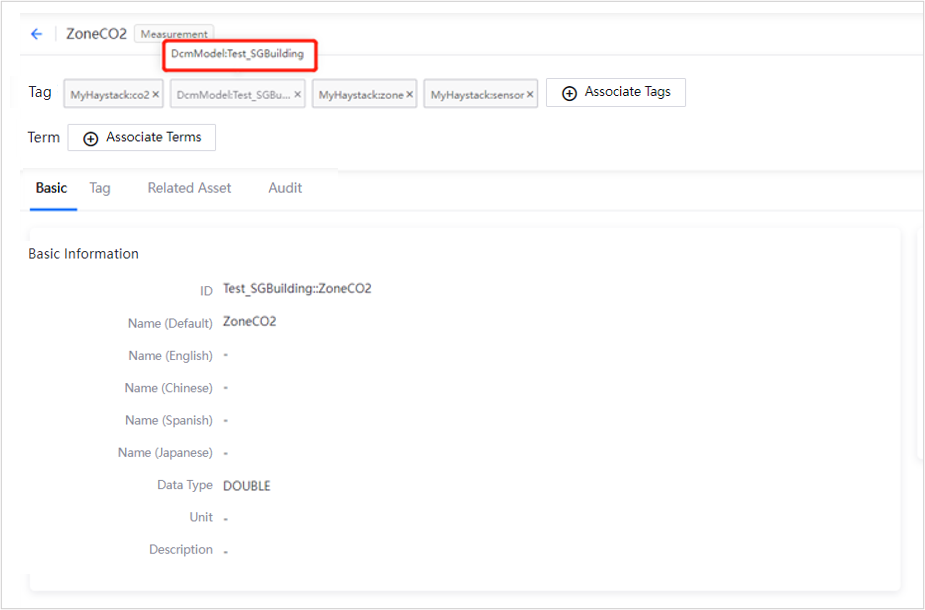This screenshot has width=925, height=610.
Task: Remove the MyHaystack:zone tag
Action: (409, 95)
